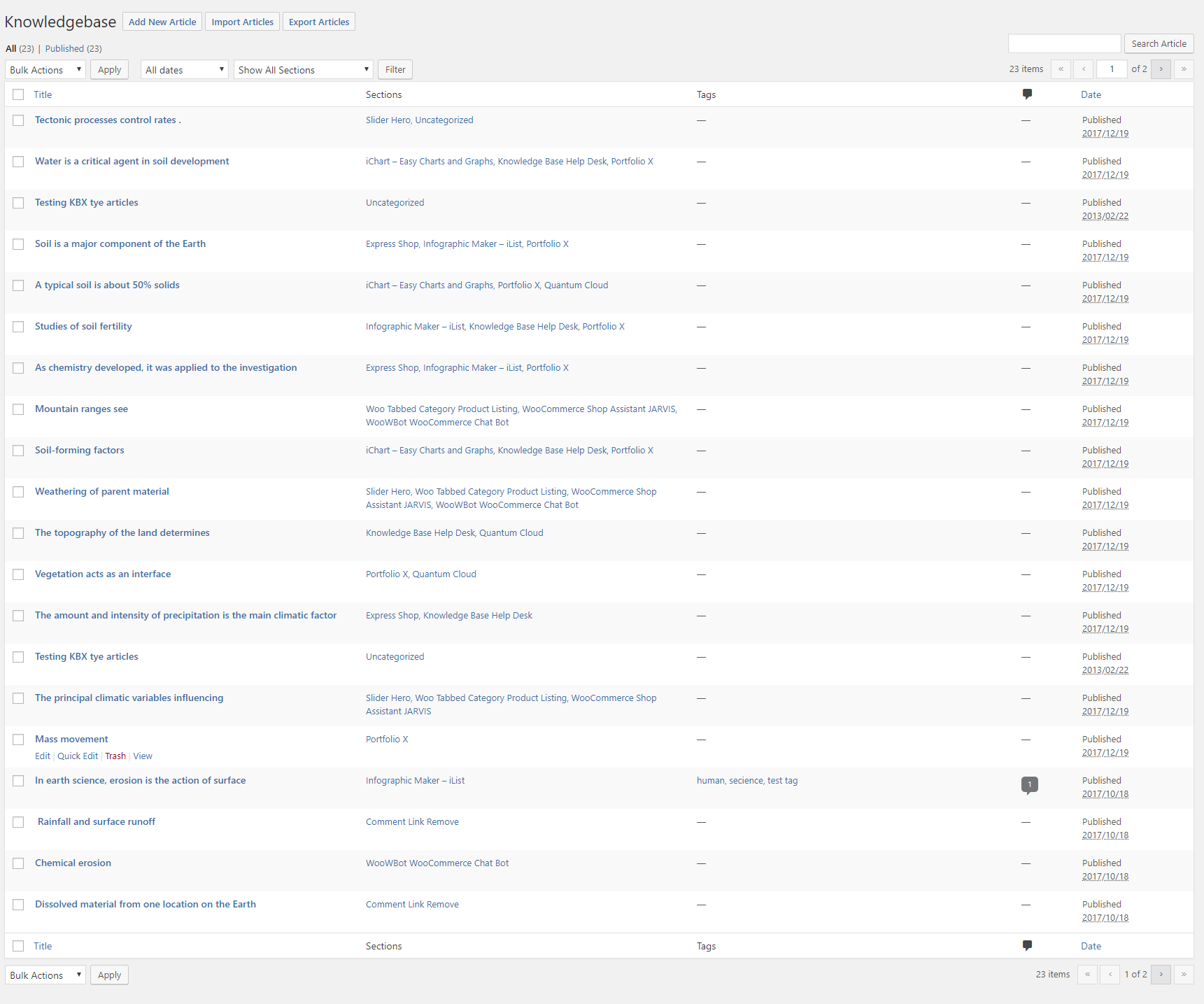This screenshot has width=1204, height=1004.
Task: Click the comments bubble icon in table footer
Action: [x=1027, y=946]
